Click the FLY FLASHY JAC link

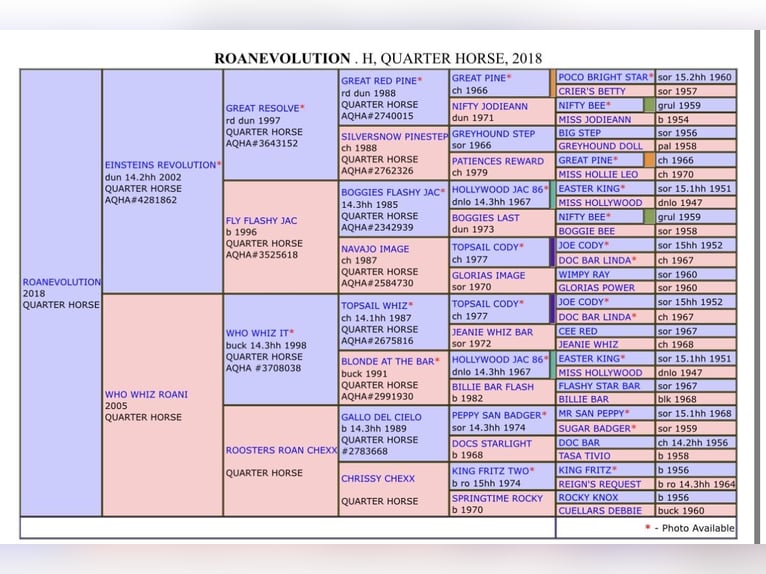pyautogui.click(x=261, y=221)
